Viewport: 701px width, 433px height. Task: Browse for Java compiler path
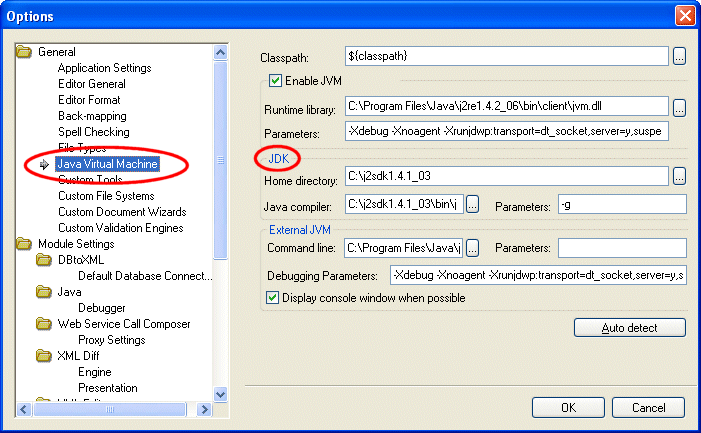[x=473, y=205]
